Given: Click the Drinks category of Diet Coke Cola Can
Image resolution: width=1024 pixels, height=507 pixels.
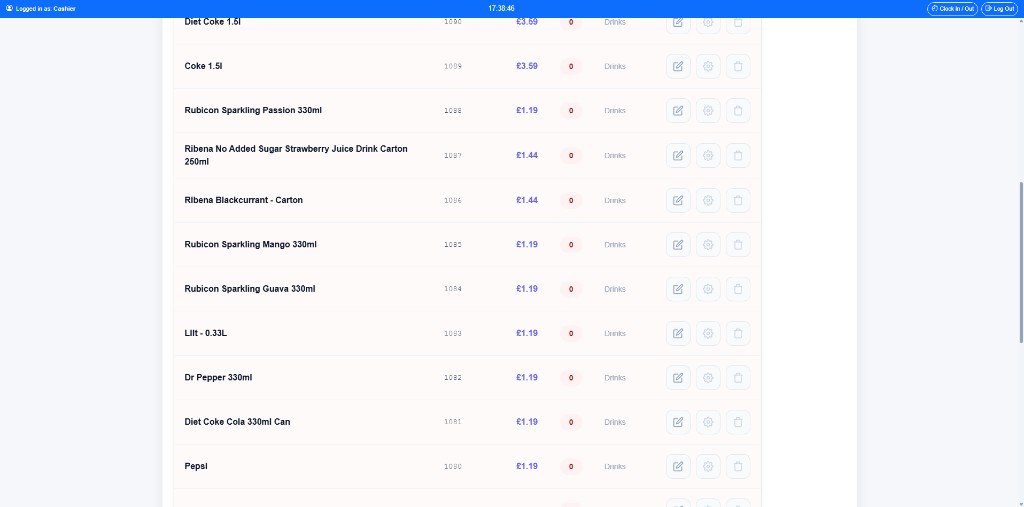Looking at the screenshot, I should pyautogui.click(x=615, y=422).
